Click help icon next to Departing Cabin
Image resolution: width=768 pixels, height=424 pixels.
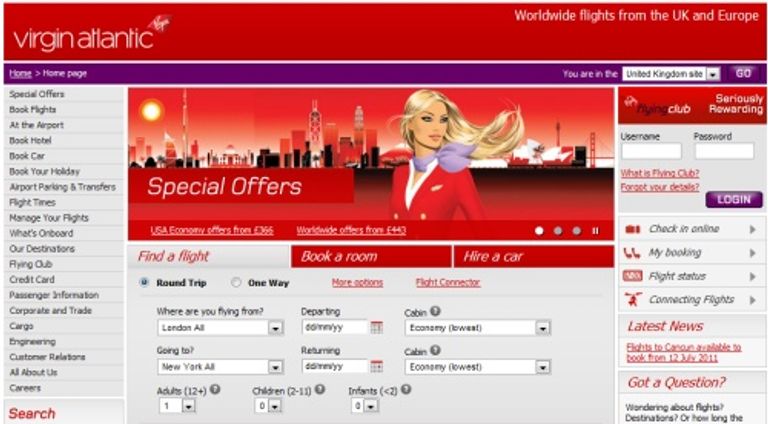(x=435, y=311)
